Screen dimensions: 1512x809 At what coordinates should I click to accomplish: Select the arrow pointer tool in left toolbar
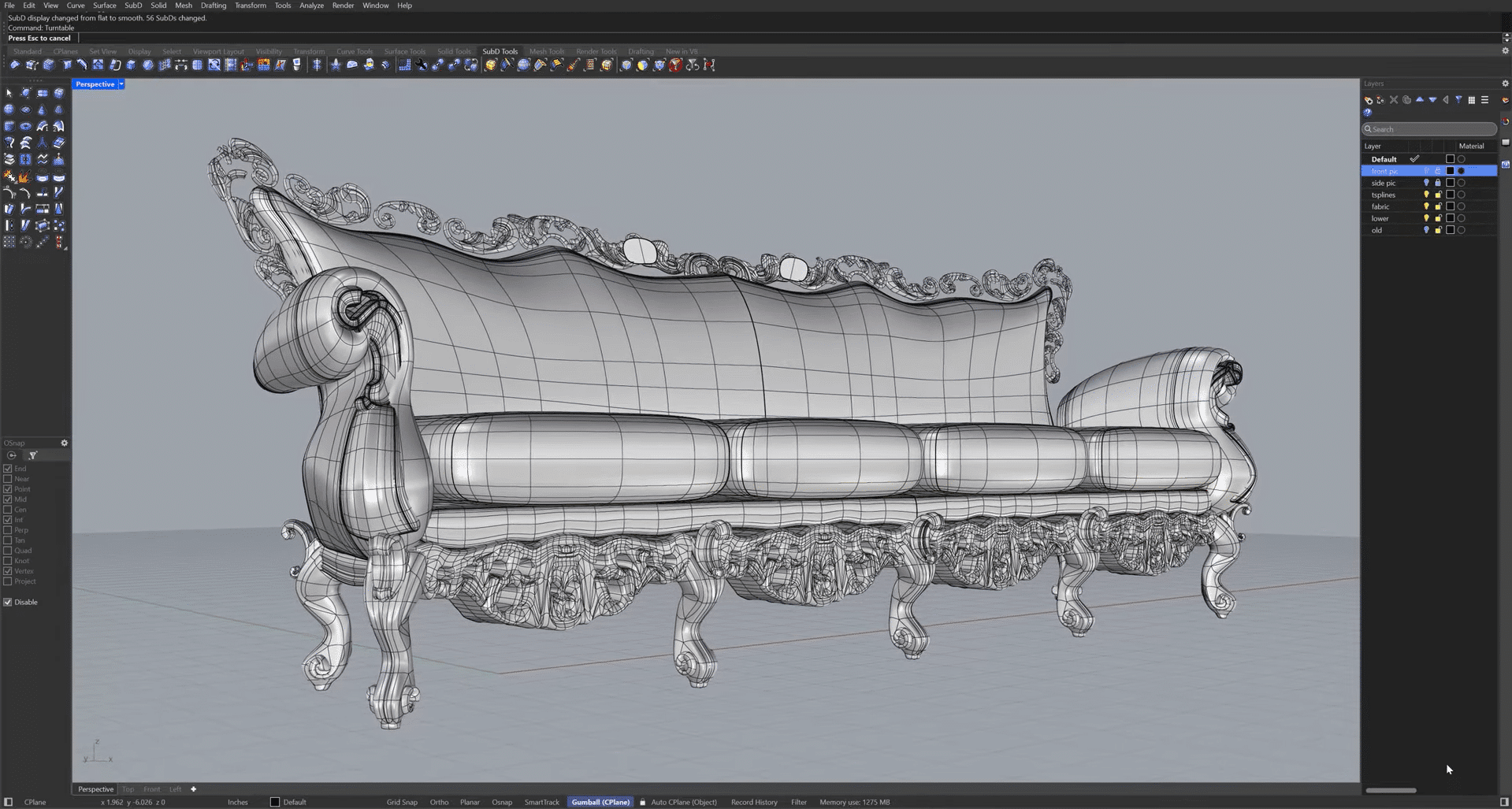[9, 93]
